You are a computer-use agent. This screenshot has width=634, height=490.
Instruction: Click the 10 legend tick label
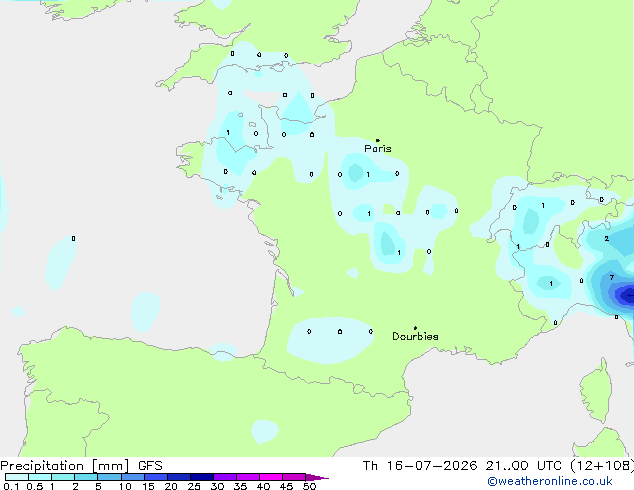point(125,486)
